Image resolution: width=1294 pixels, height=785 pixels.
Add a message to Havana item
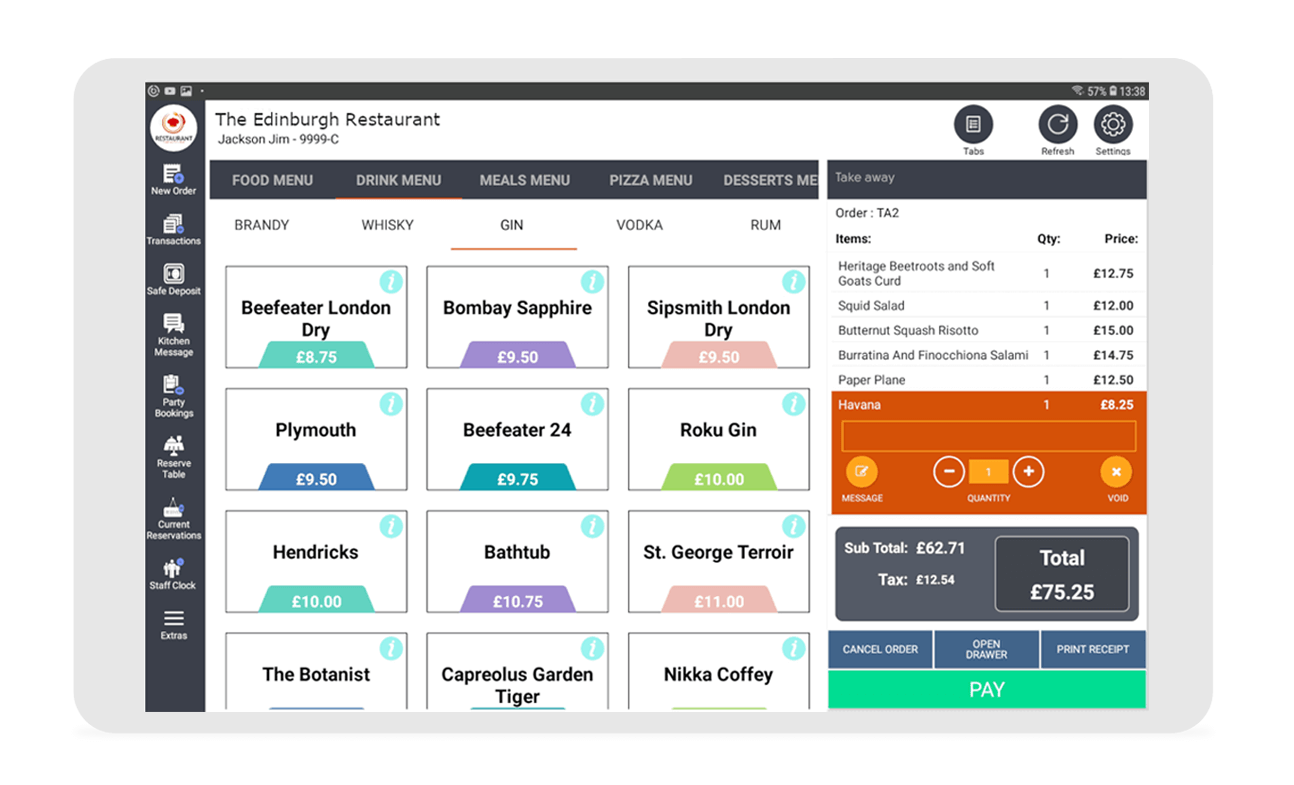861,472
